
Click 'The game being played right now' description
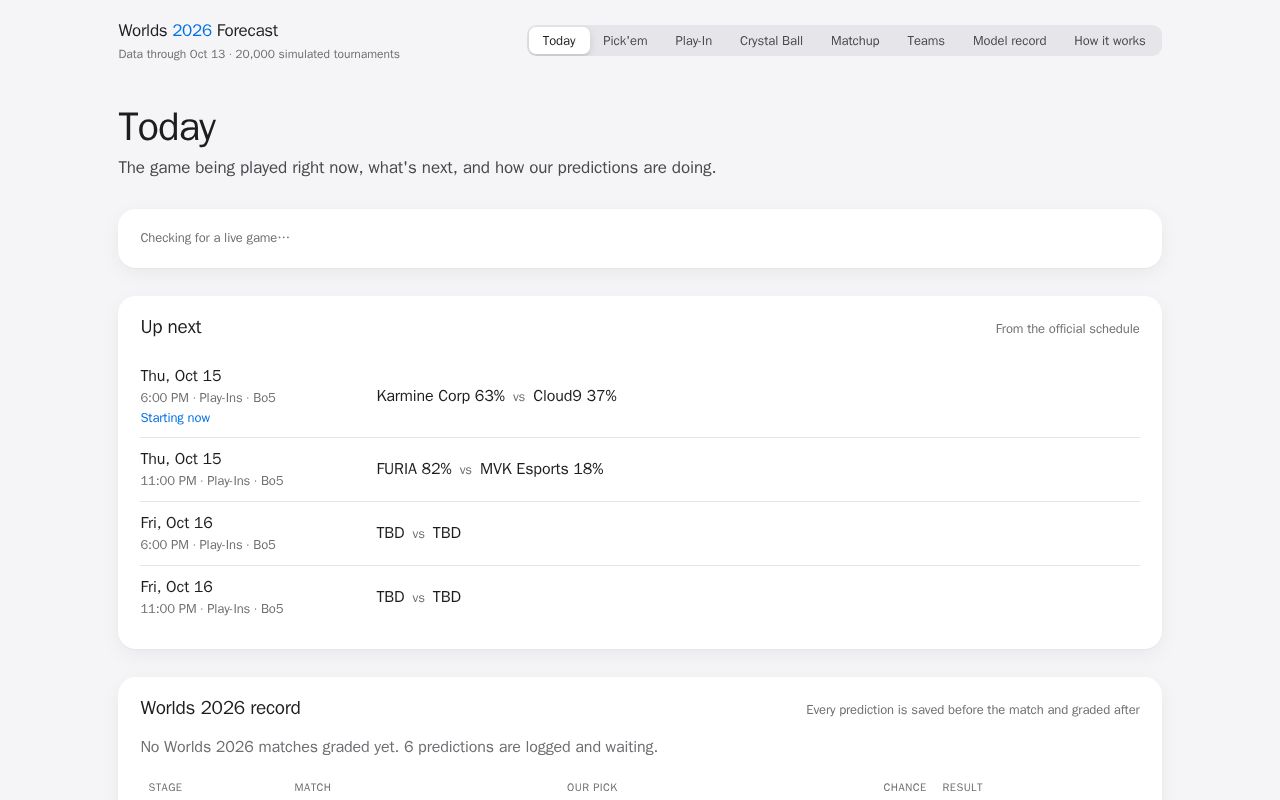click(x=417, y=168)
